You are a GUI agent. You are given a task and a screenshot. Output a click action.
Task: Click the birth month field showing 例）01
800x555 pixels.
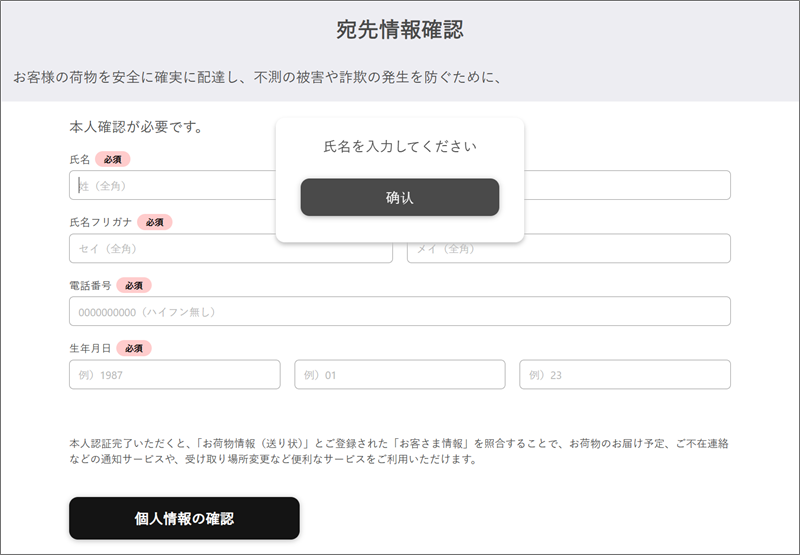click(399, 374)
